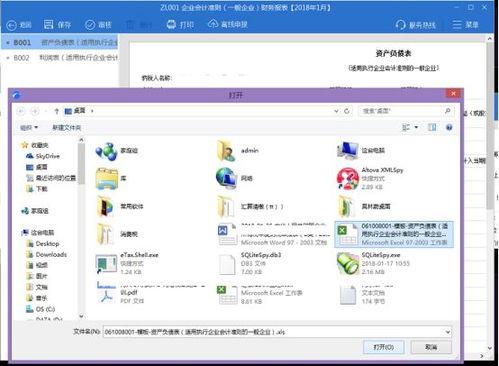Click the 新建文件夹 new folder button
The image size is (499, 366).
[x=67, y=128]
